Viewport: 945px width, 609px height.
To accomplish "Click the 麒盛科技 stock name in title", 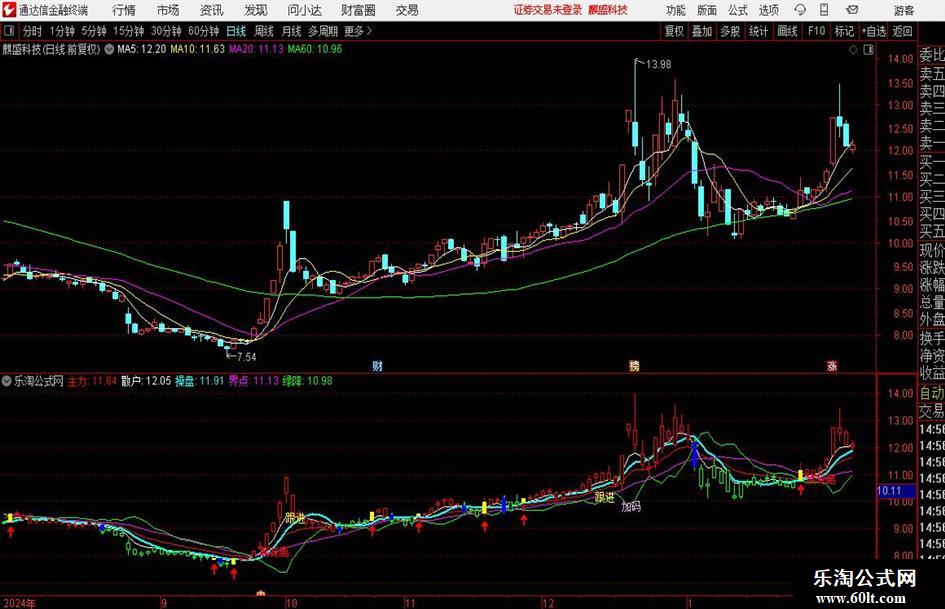I will 608,10.
